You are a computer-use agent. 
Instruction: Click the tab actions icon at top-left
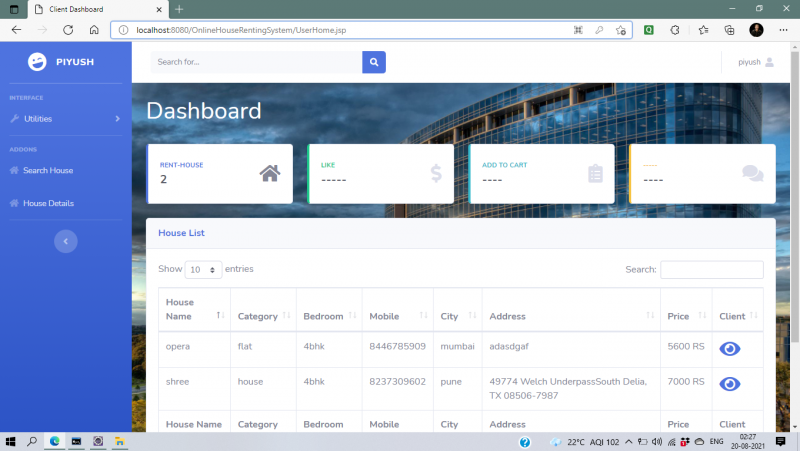[x=14, y=9]
